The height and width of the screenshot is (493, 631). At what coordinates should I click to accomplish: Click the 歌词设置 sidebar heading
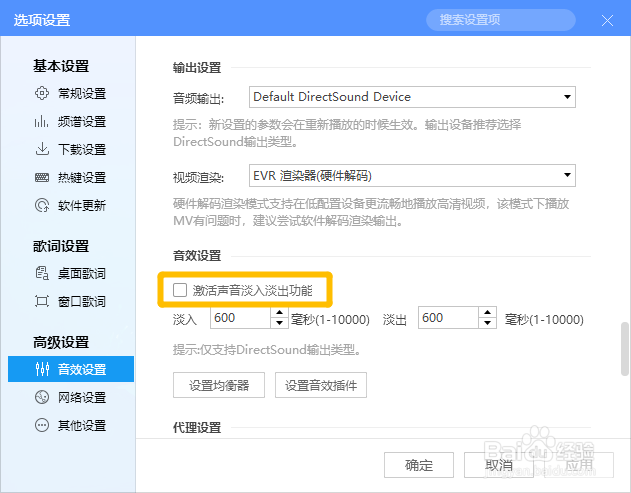pos(61,246)
